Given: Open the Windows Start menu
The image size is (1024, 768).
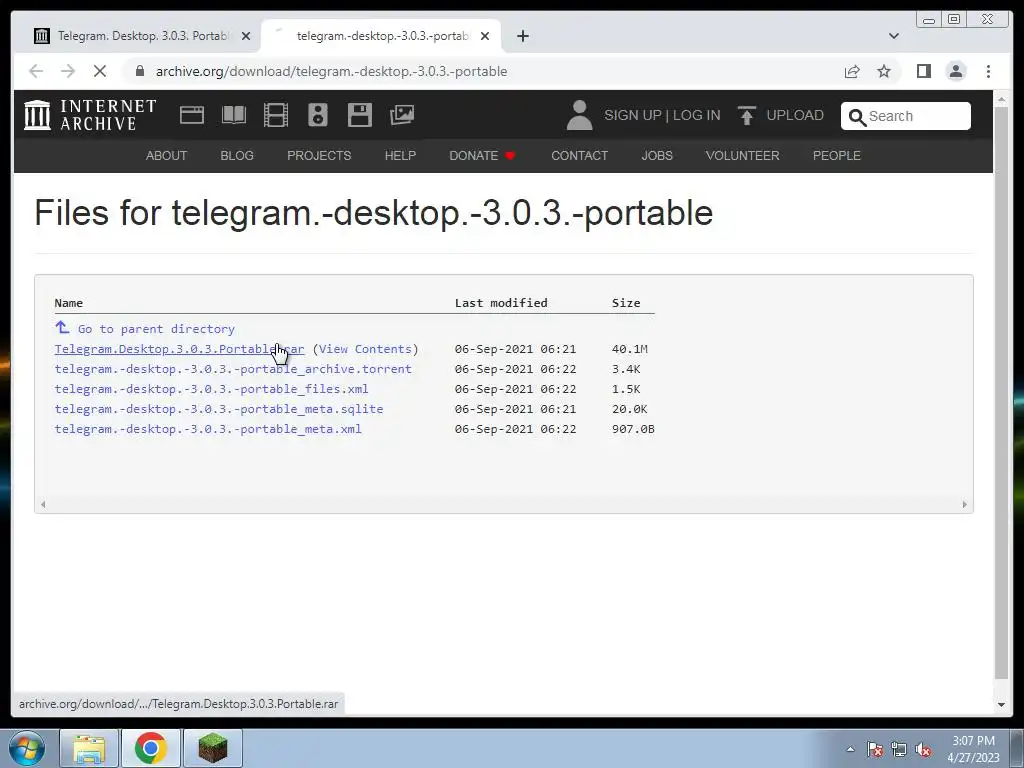Looking at the screenshot, I should tap(26, 748).
